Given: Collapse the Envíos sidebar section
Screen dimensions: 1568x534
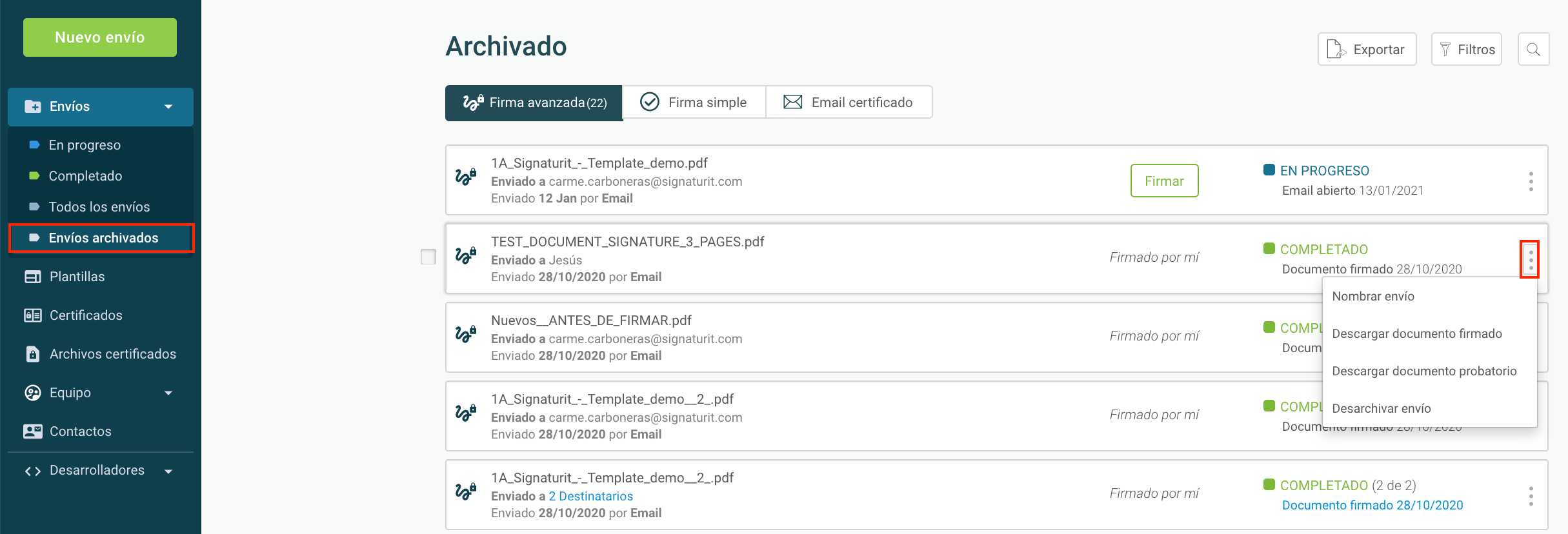Looking at the screenshot, I should pyautogui.click(x=168, y=106).
